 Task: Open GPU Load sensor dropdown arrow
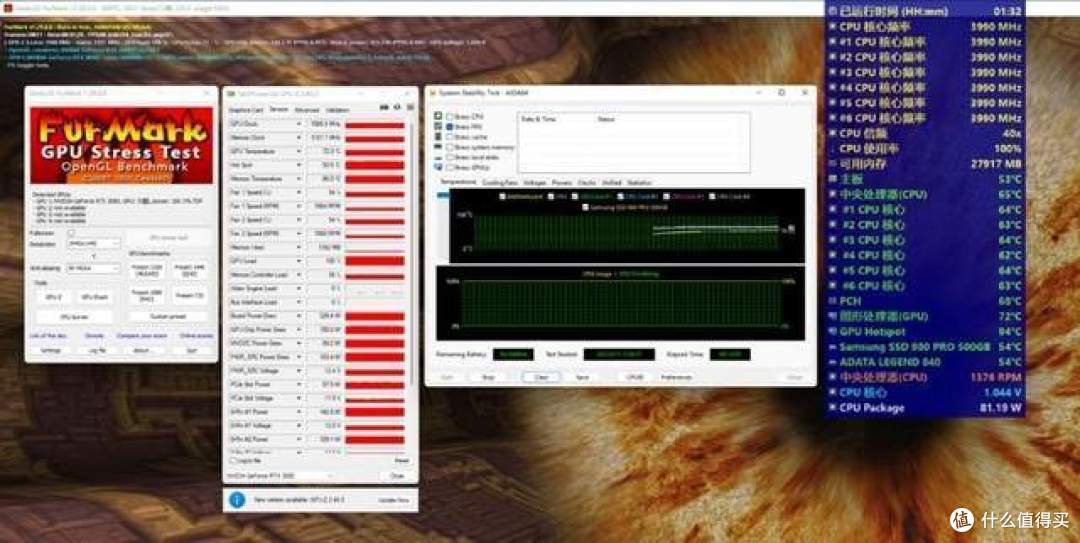click(299, 261)
